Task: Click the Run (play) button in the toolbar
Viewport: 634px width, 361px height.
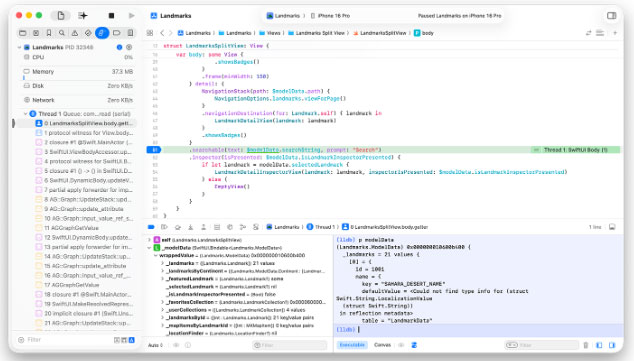Action: [131, 15]
